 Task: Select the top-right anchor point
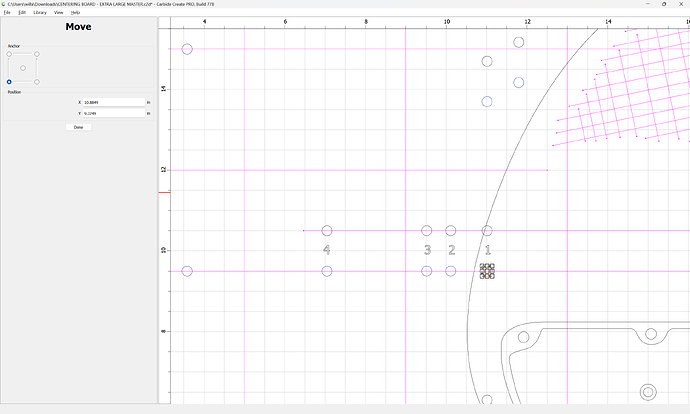click(37, 54)
